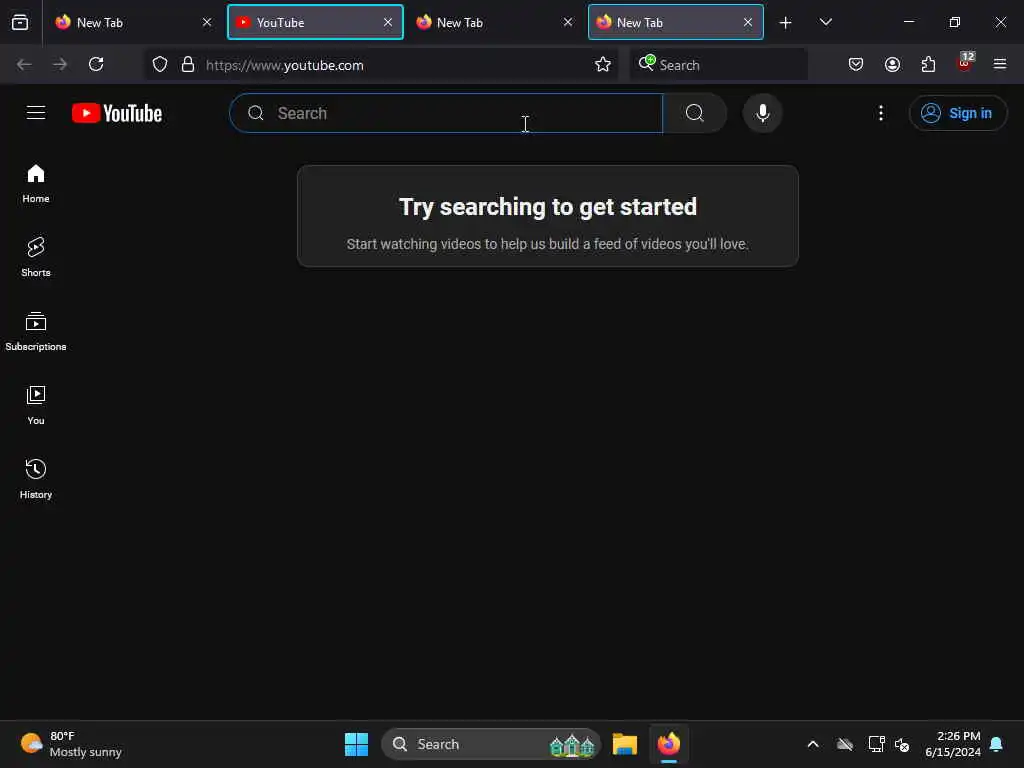Close the first New Tab
Screen dimensions: 1024x768
pos(207,22)
